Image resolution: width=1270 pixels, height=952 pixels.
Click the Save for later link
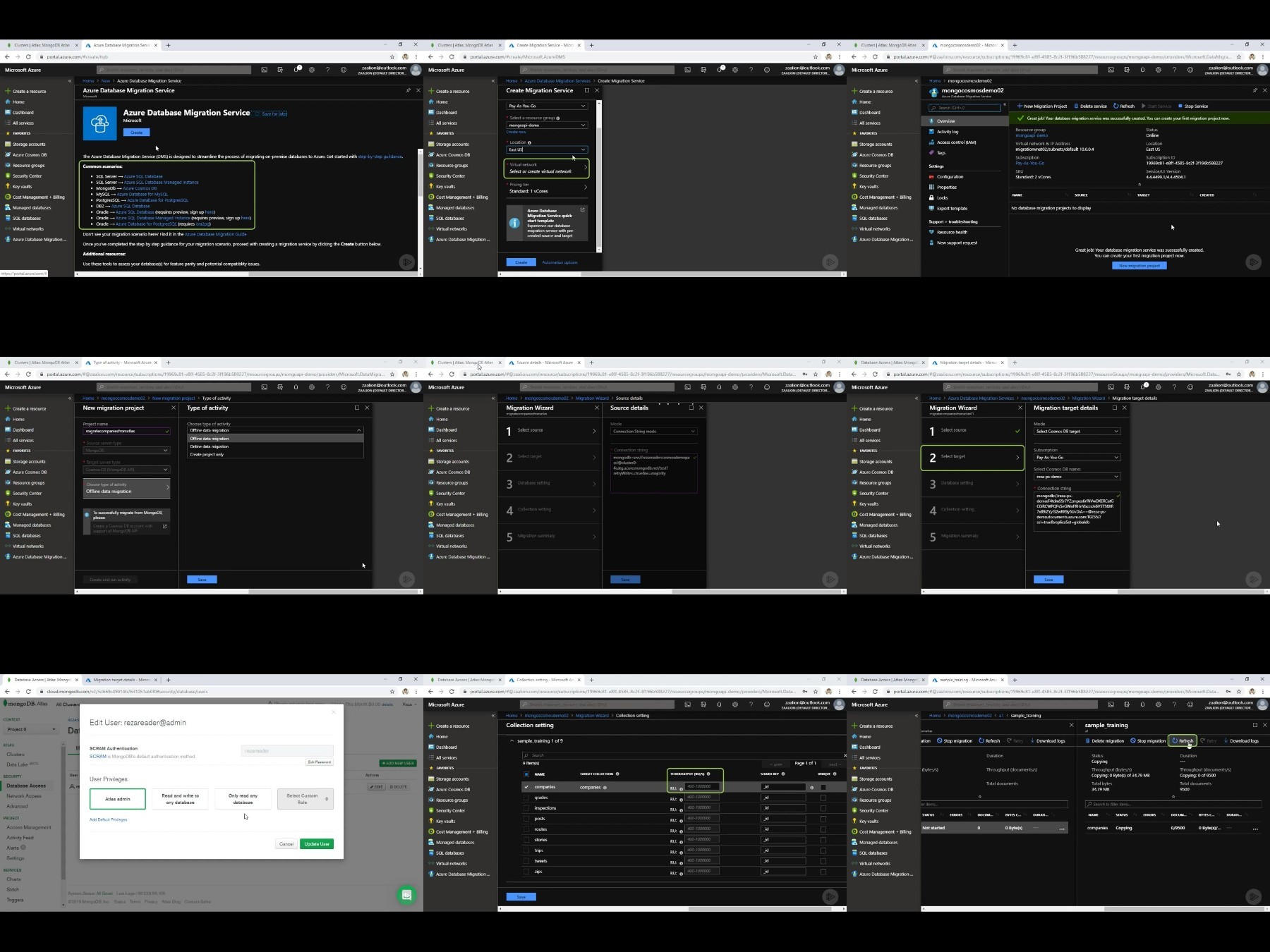coord(274,114)
